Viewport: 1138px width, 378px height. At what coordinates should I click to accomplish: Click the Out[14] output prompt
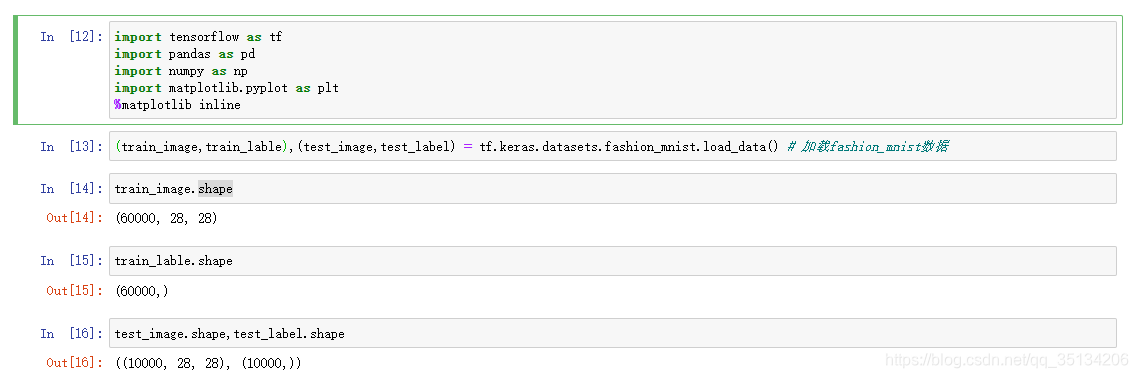[75, 218]
